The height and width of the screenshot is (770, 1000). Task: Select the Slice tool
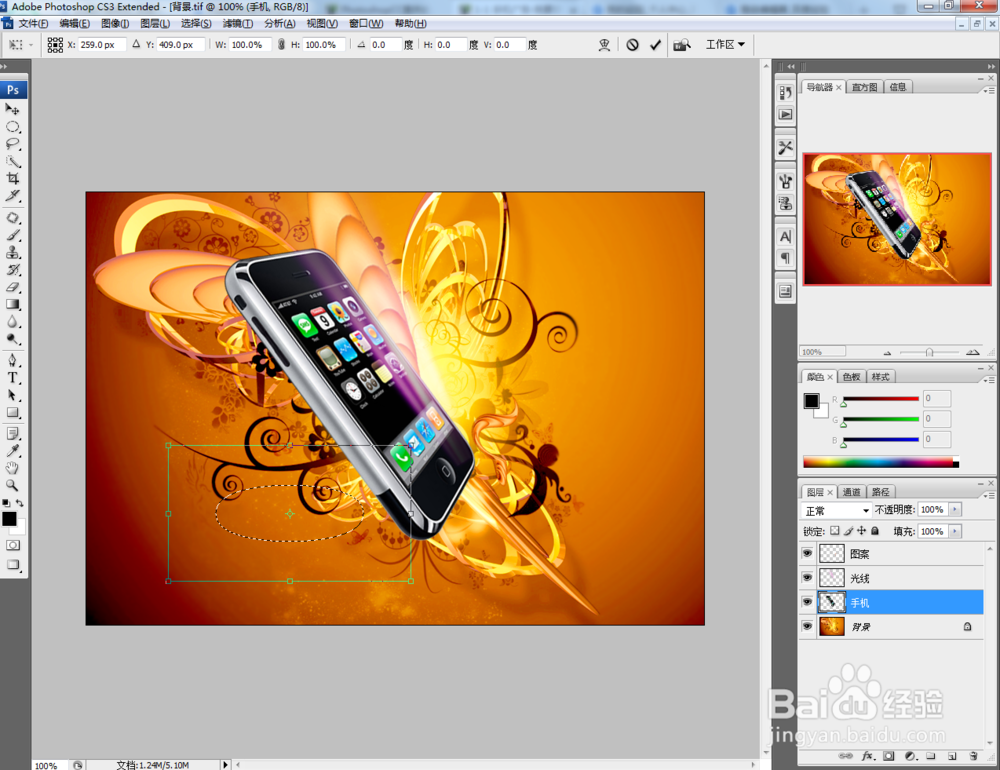tap(12, 195)
